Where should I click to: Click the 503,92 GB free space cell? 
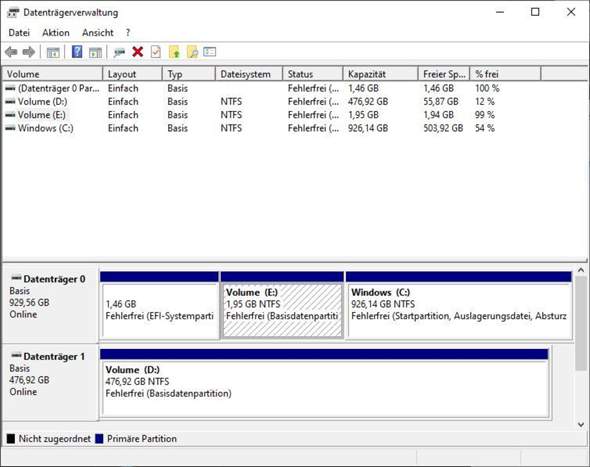(x=443, y=128)
